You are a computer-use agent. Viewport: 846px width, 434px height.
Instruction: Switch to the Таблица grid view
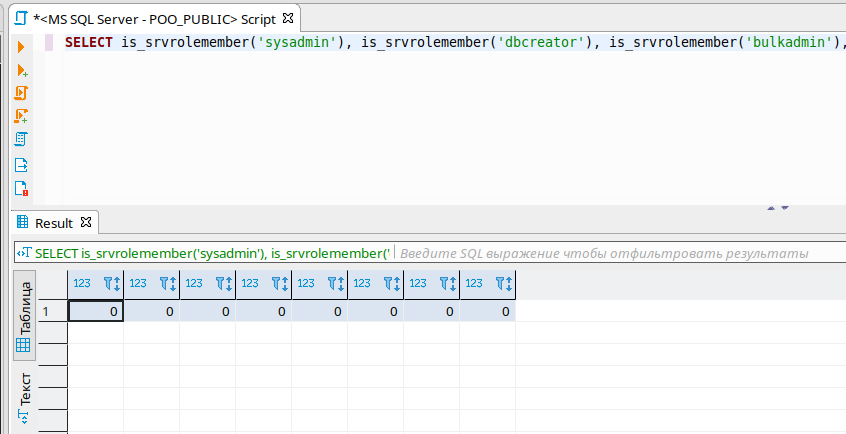(24, 315)
